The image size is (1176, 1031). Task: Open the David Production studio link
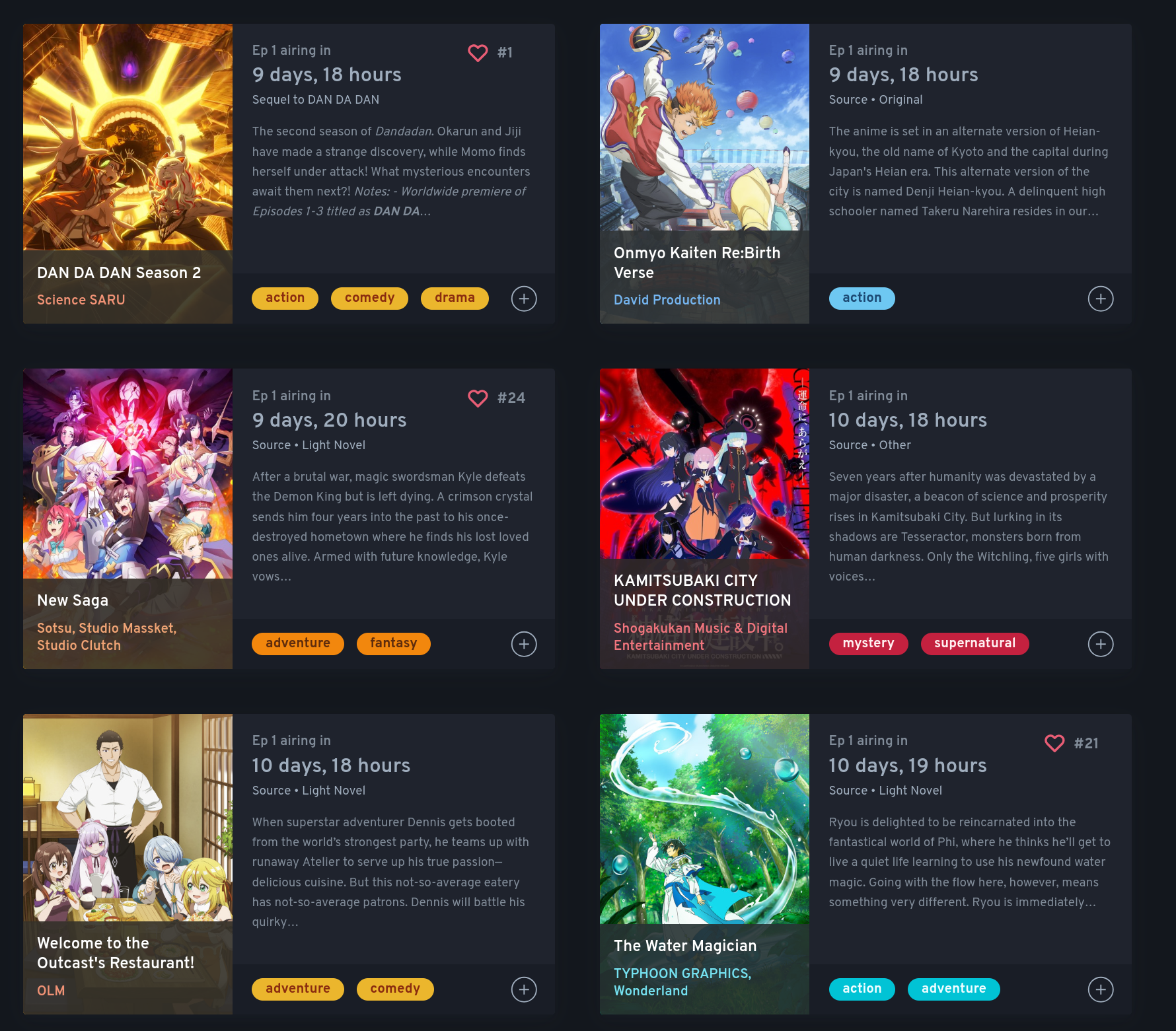667,300
